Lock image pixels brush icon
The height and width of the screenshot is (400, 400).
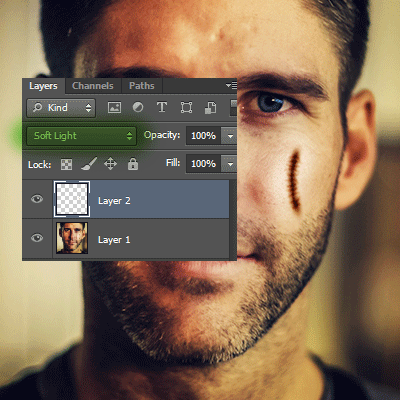(x=89, y=164)
